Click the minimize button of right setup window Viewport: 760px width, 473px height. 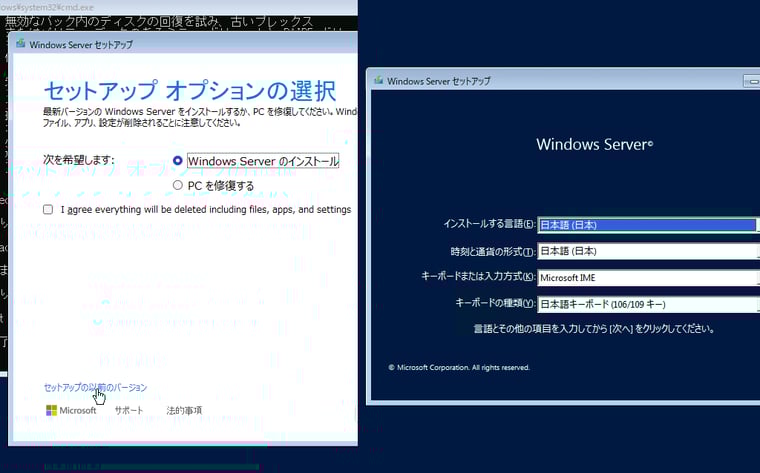point(752,81)
